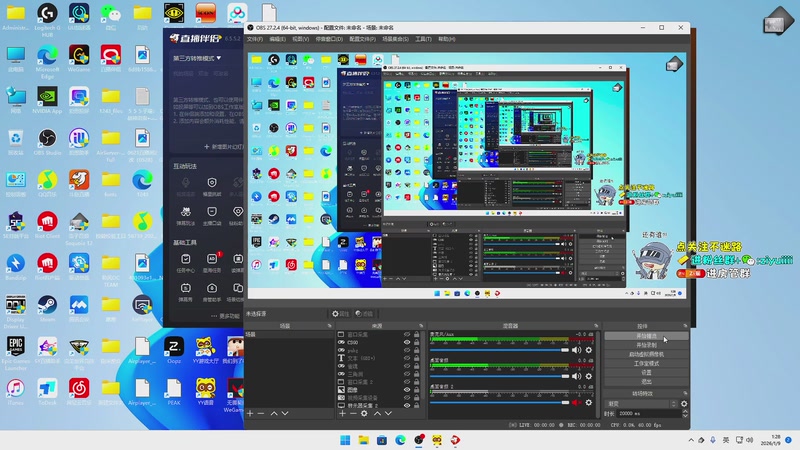Open 工具(T) menu in OBS
Image resolution: width=800 pixels, height=450 pixels.
423,39
